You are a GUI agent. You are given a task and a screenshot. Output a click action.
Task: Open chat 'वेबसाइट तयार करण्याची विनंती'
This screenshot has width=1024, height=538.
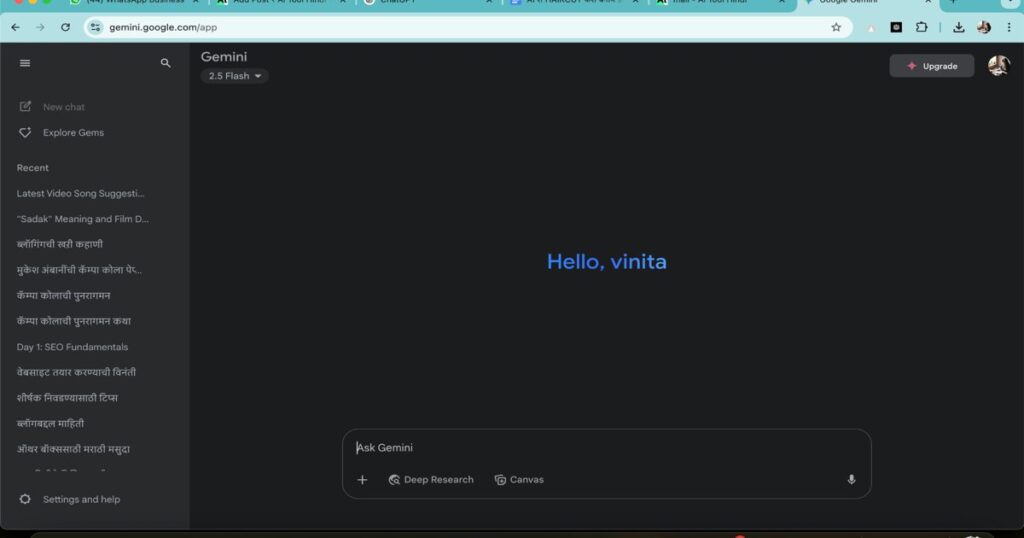[x=76, y=372]
